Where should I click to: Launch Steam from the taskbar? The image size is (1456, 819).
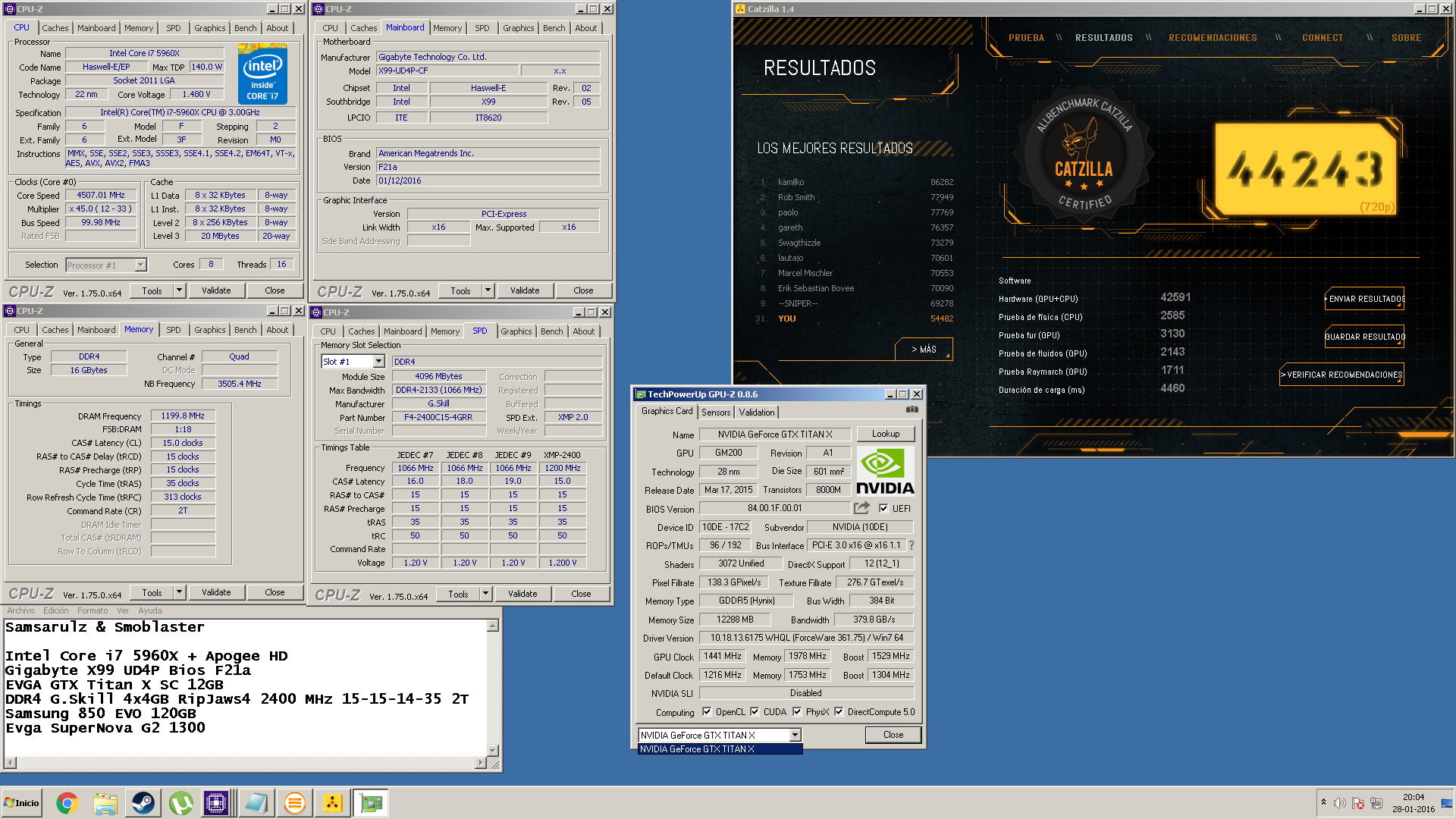pyautogui.click(x=143, y=803)
